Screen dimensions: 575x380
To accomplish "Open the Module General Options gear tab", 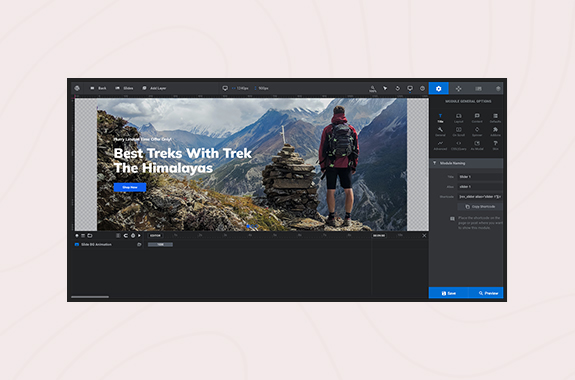I will [x=438, y=88].
